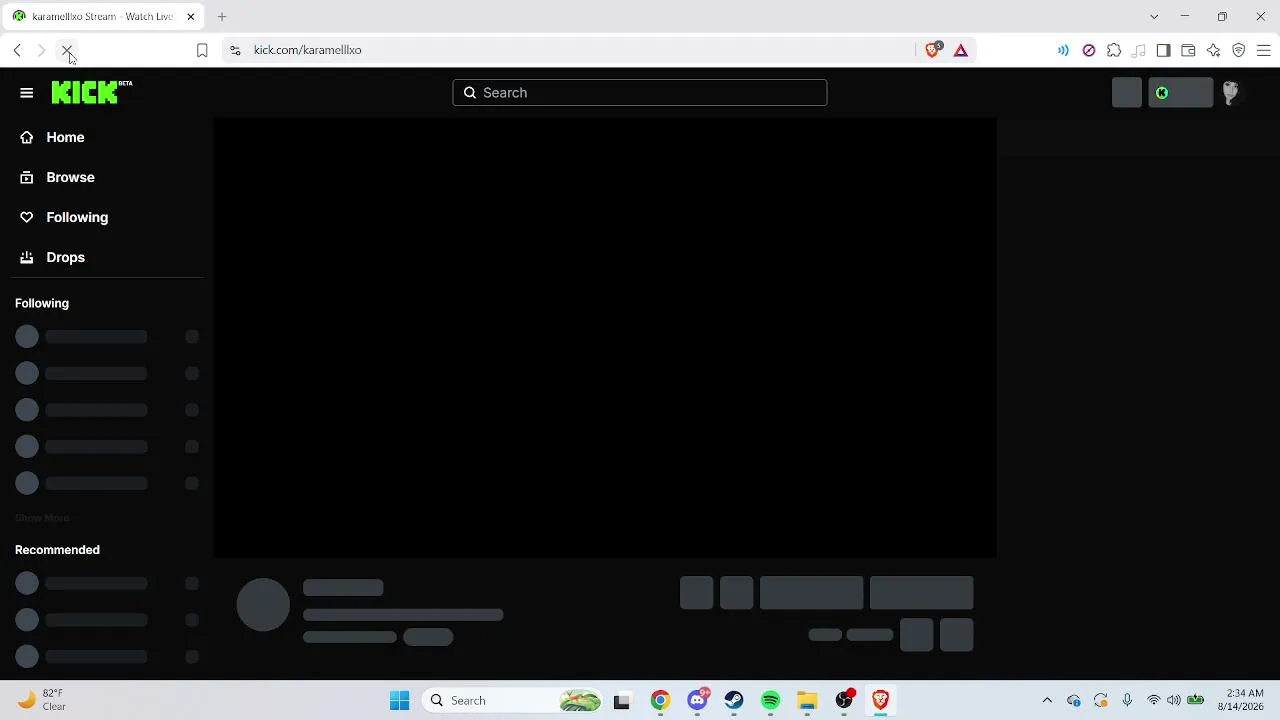Click the purple blocked-circle extension icon

1089,50
